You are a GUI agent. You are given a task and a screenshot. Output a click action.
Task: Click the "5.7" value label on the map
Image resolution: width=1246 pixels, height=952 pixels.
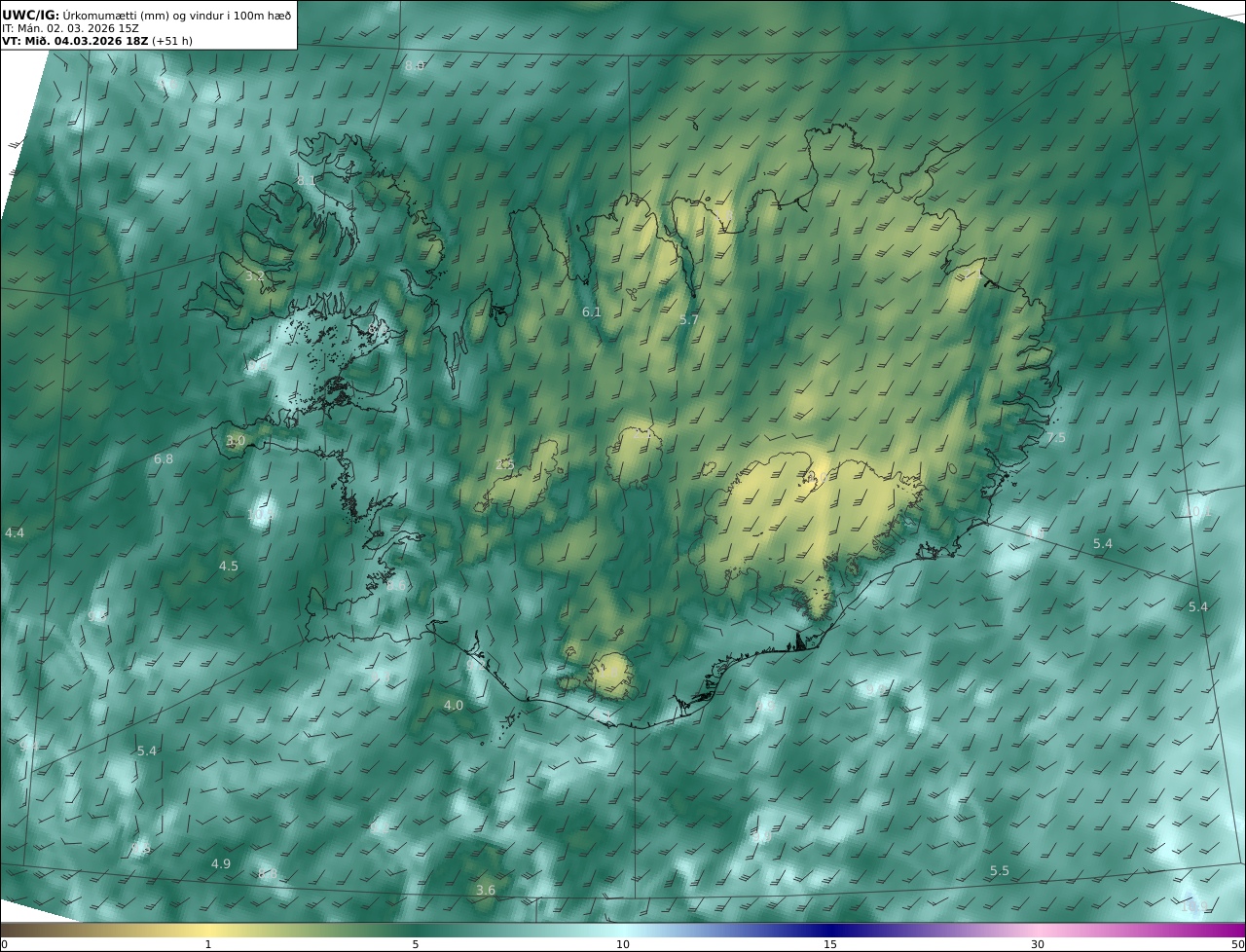[689, 320]
